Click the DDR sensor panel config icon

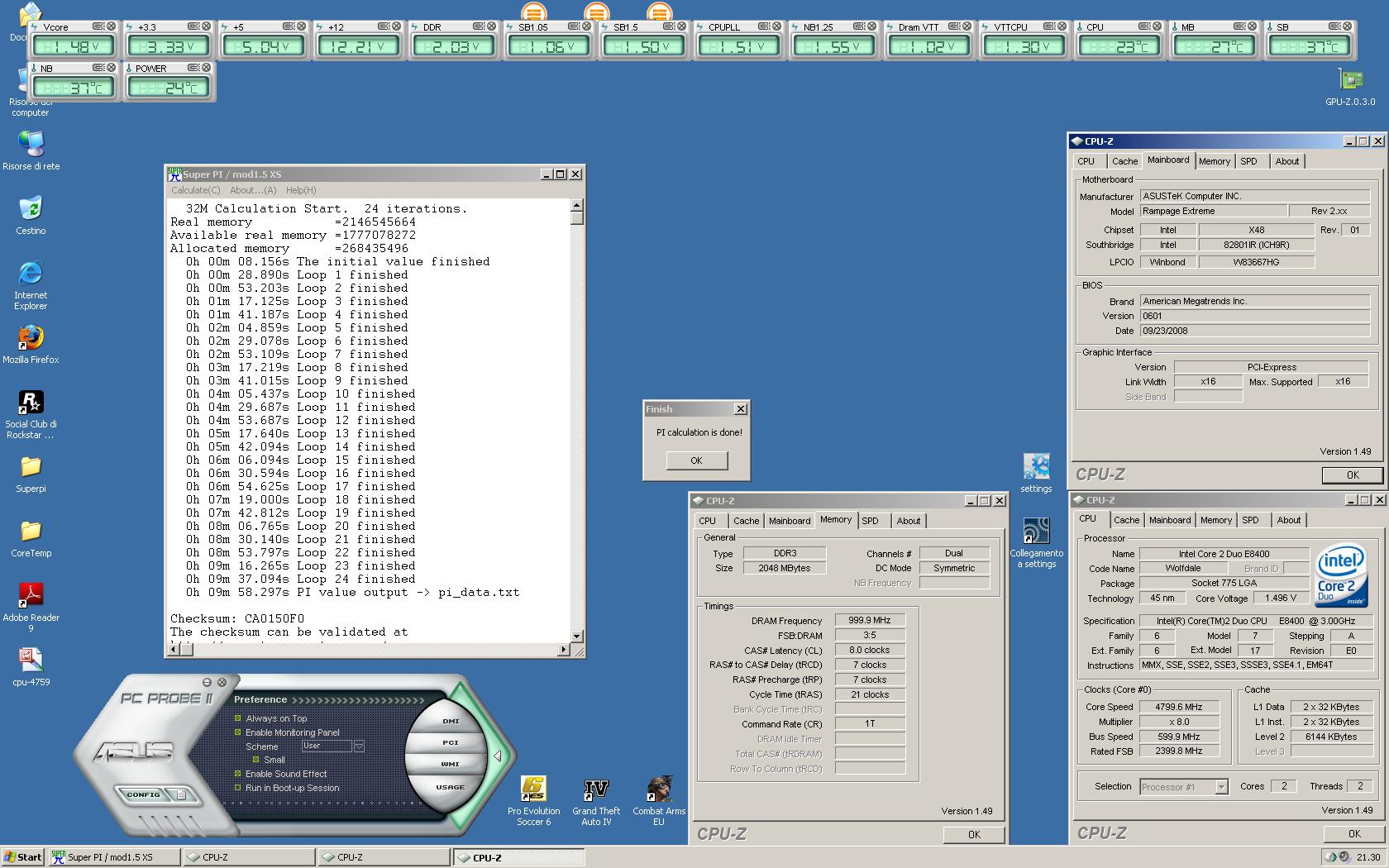tap(479, 26)
